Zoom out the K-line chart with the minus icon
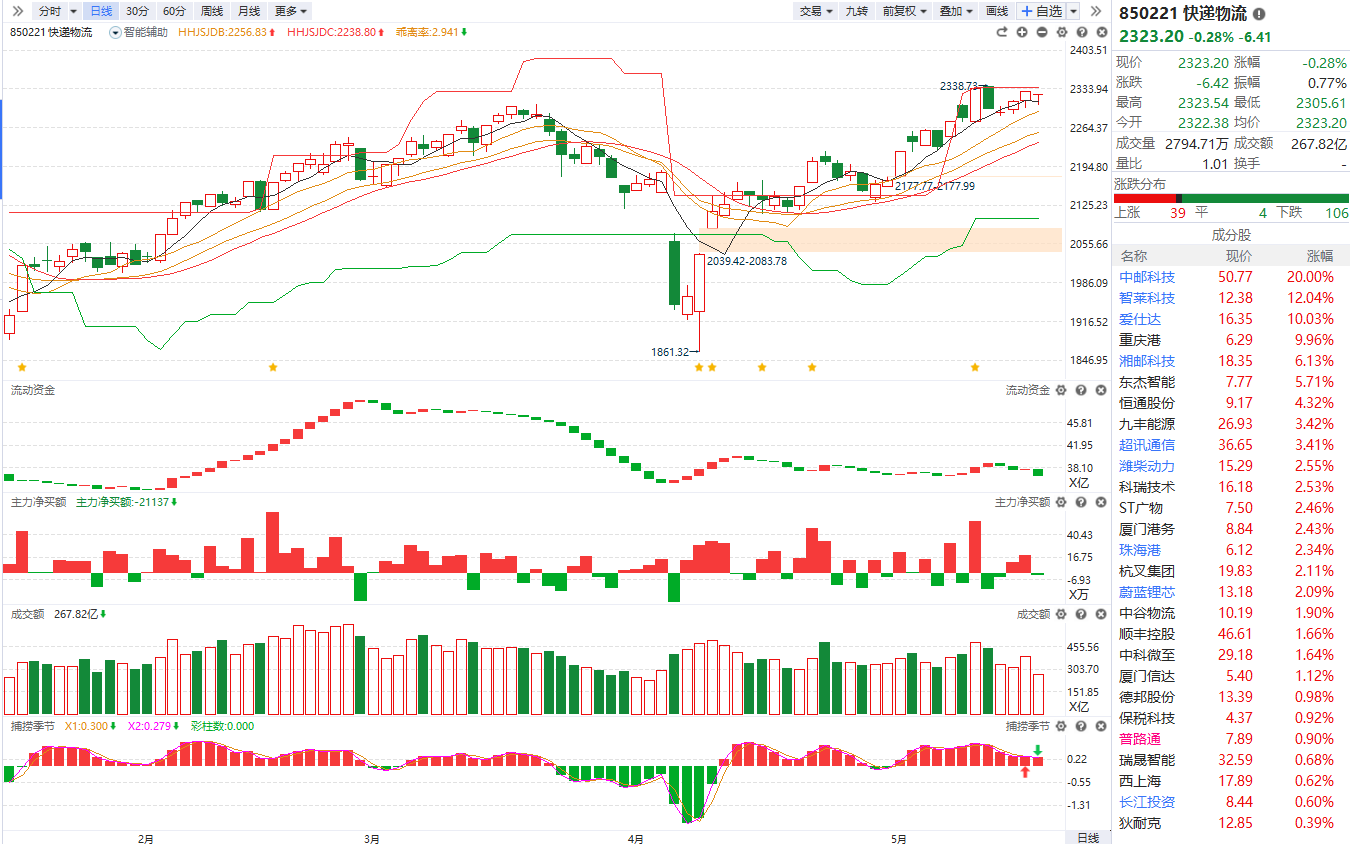 click(x=1042, y=32)
